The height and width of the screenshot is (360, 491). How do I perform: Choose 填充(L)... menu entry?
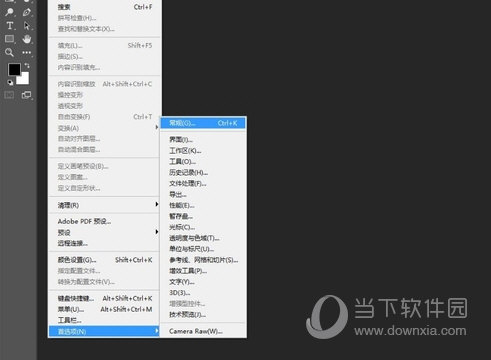(105, 45)
